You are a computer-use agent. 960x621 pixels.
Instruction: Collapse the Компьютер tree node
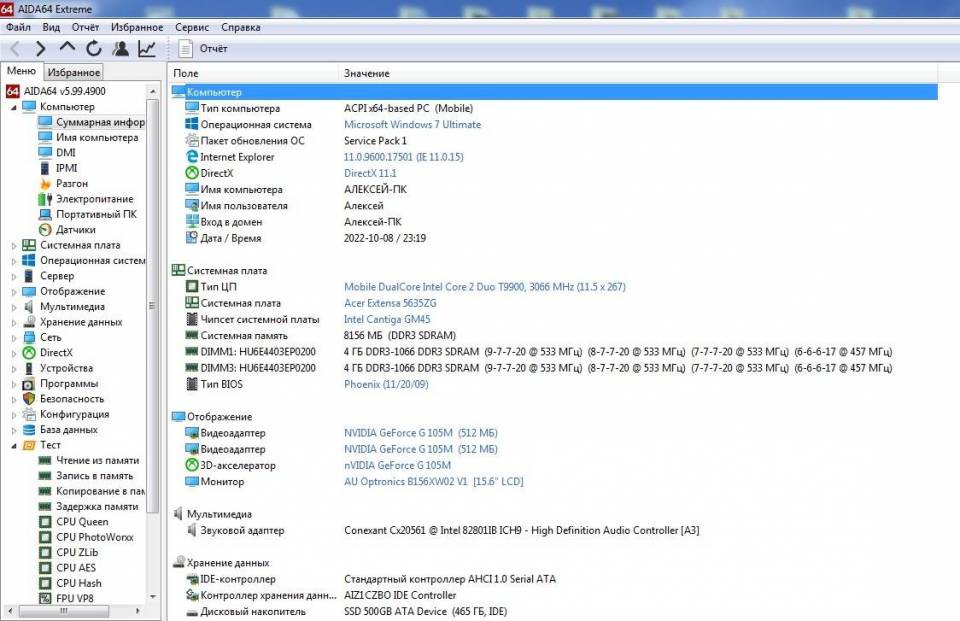pos(14,107)
